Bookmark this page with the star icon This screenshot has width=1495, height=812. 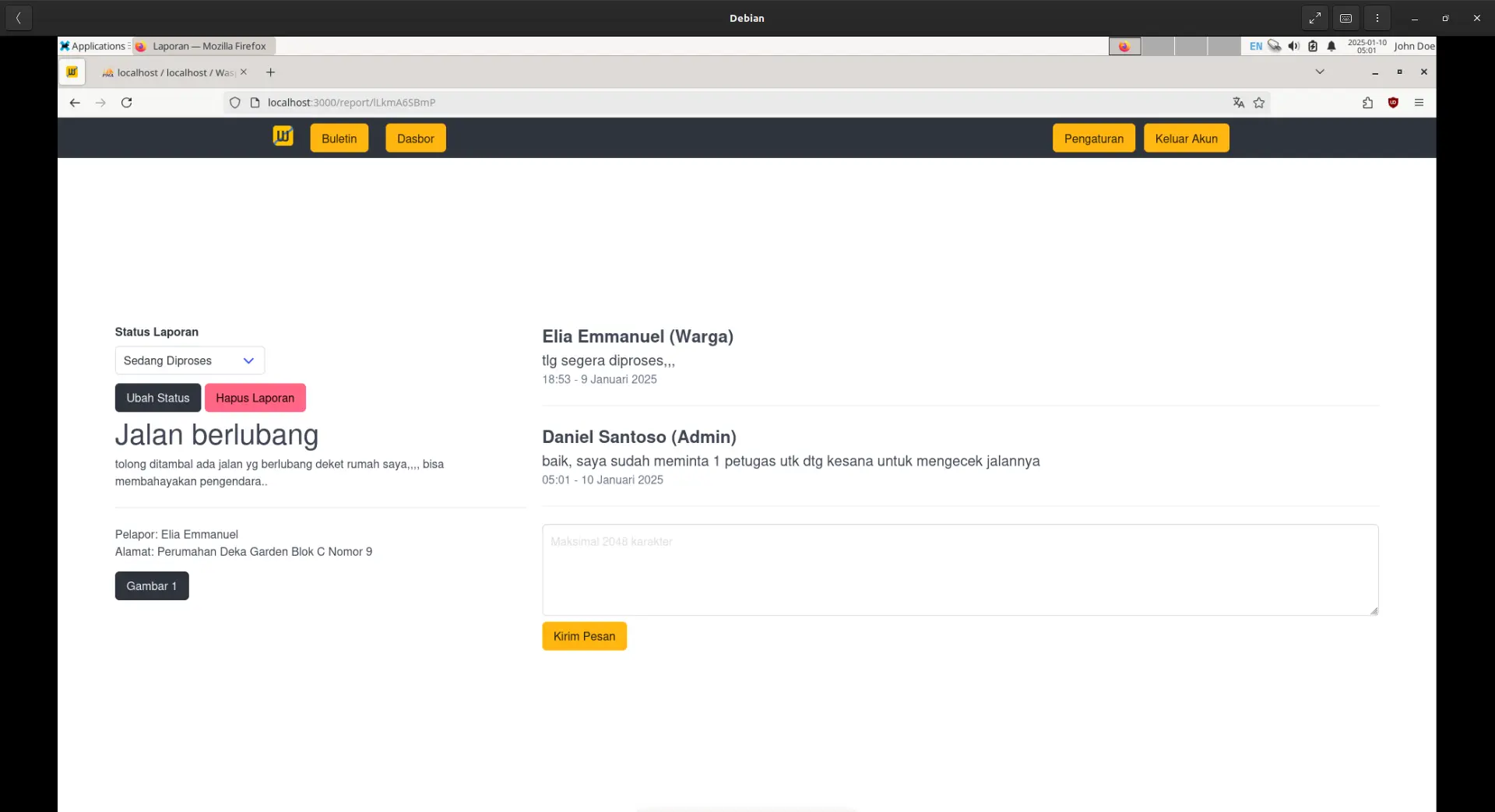pos(1259,103)
